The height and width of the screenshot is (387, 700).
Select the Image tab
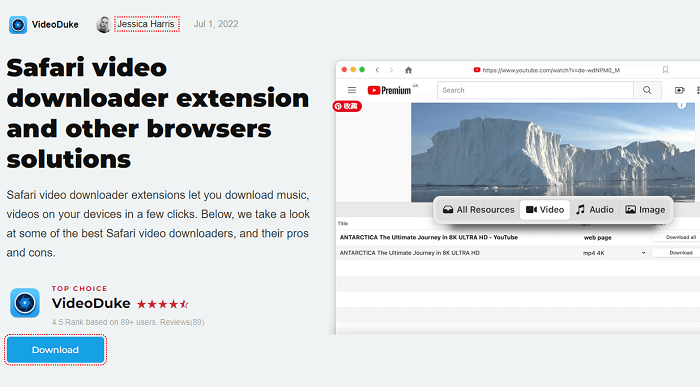click(x=646, y=210)
